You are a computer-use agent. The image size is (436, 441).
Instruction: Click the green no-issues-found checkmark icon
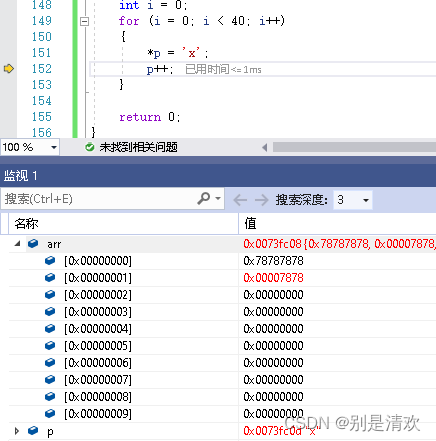90,147
